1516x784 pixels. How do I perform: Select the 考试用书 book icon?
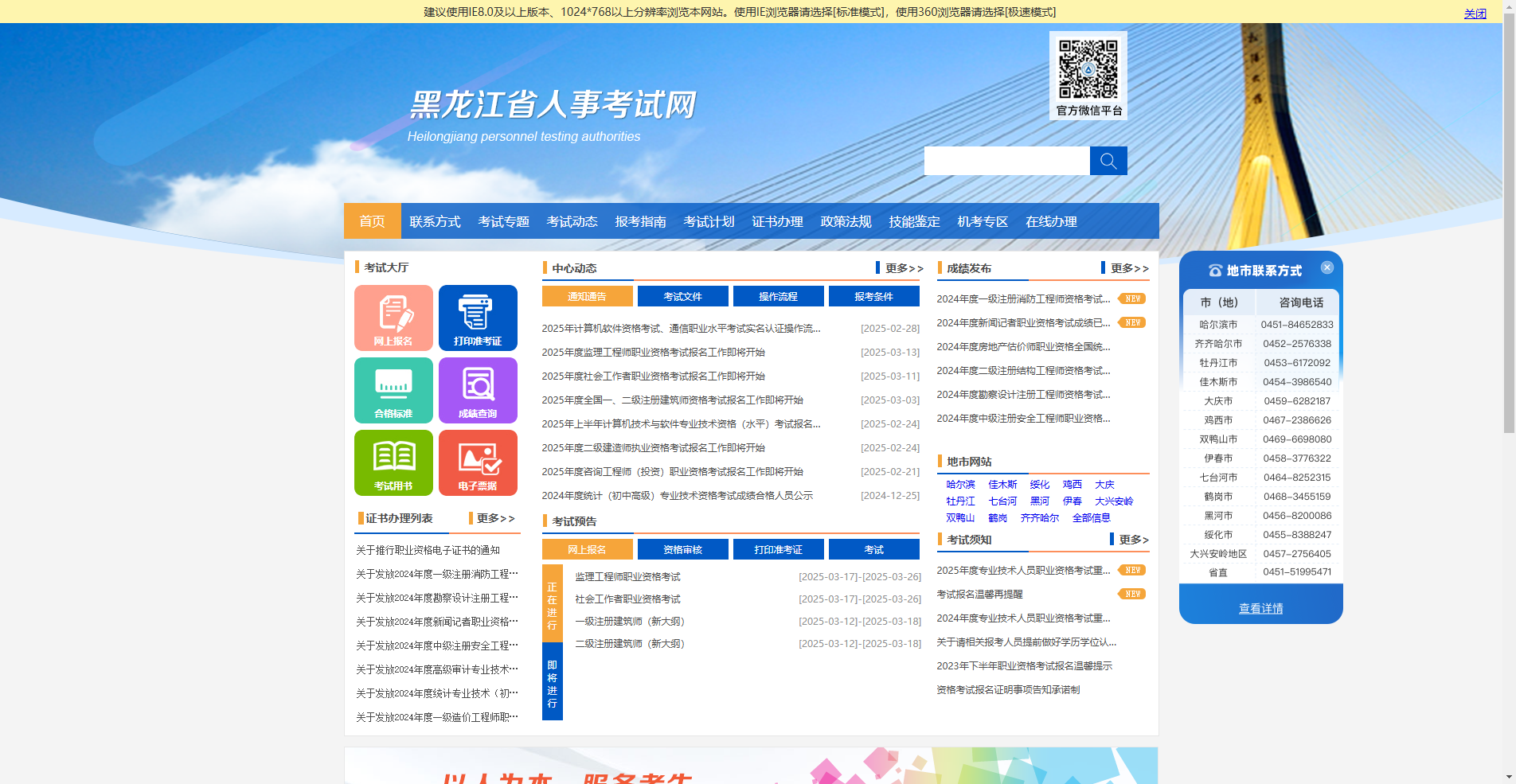tap(393, 462)
